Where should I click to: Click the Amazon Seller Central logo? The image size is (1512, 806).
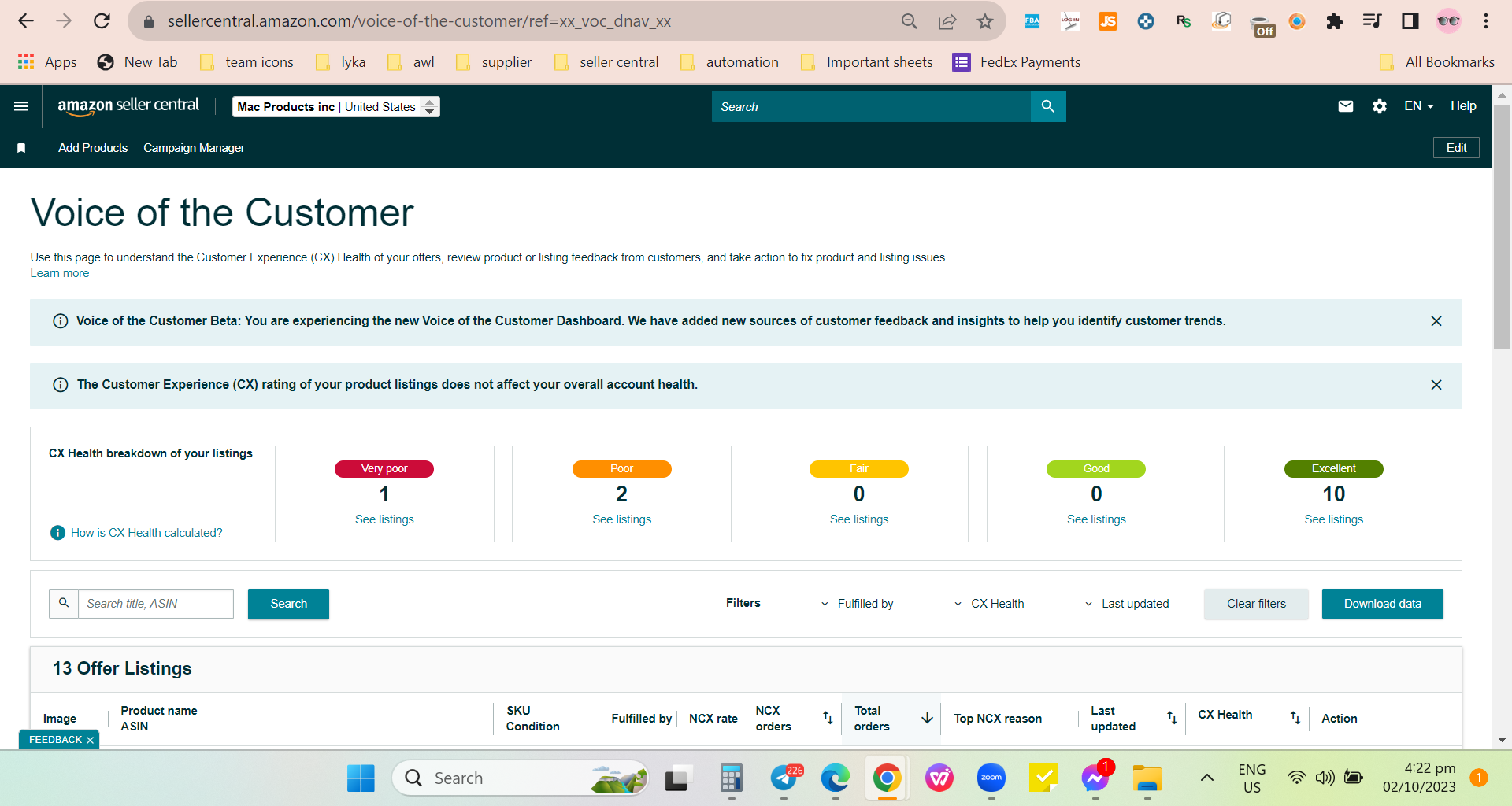point(128,106)
